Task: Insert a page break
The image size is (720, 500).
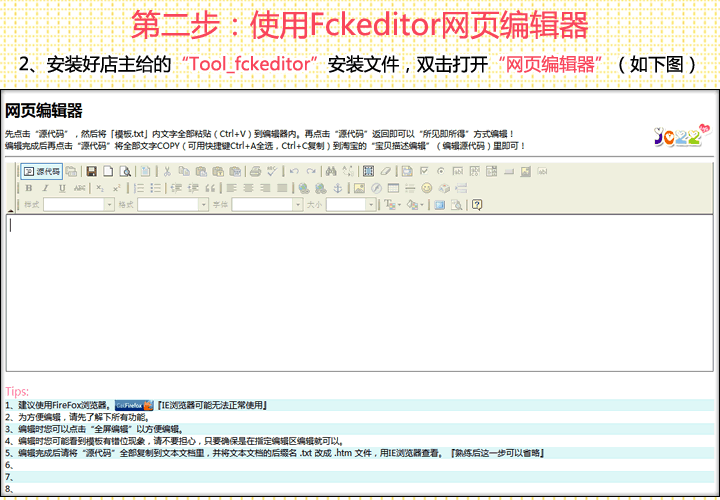Action: coord(461,188)
